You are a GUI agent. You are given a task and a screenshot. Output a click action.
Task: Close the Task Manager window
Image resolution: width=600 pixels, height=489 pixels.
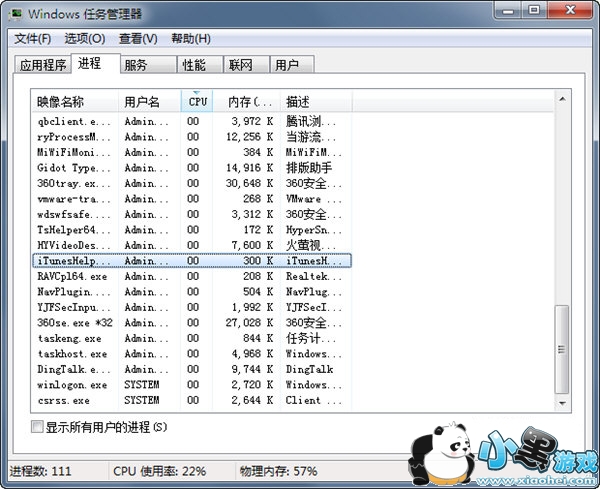tap(570, 10)
